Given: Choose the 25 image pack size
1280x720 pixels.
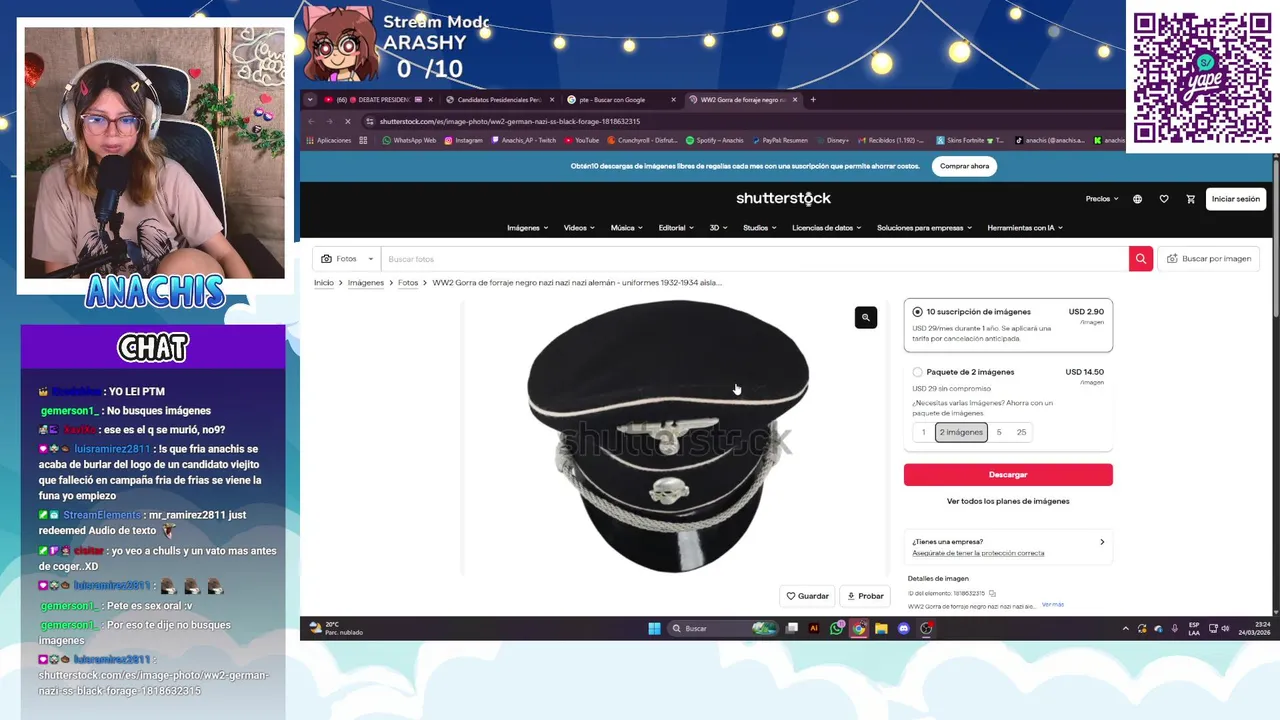Looking at the screenshot, I should point(1021,432).
